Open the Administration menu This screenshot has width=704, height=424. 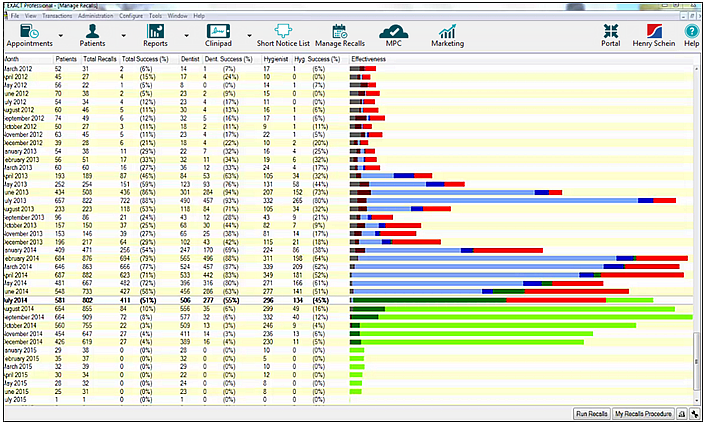coord(96,16)
